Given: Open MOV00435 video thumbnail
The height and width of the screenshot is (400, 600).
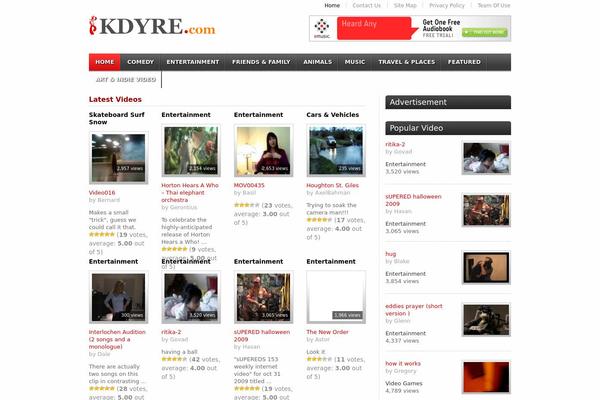Looking at the screenshot, I should 263,150.
